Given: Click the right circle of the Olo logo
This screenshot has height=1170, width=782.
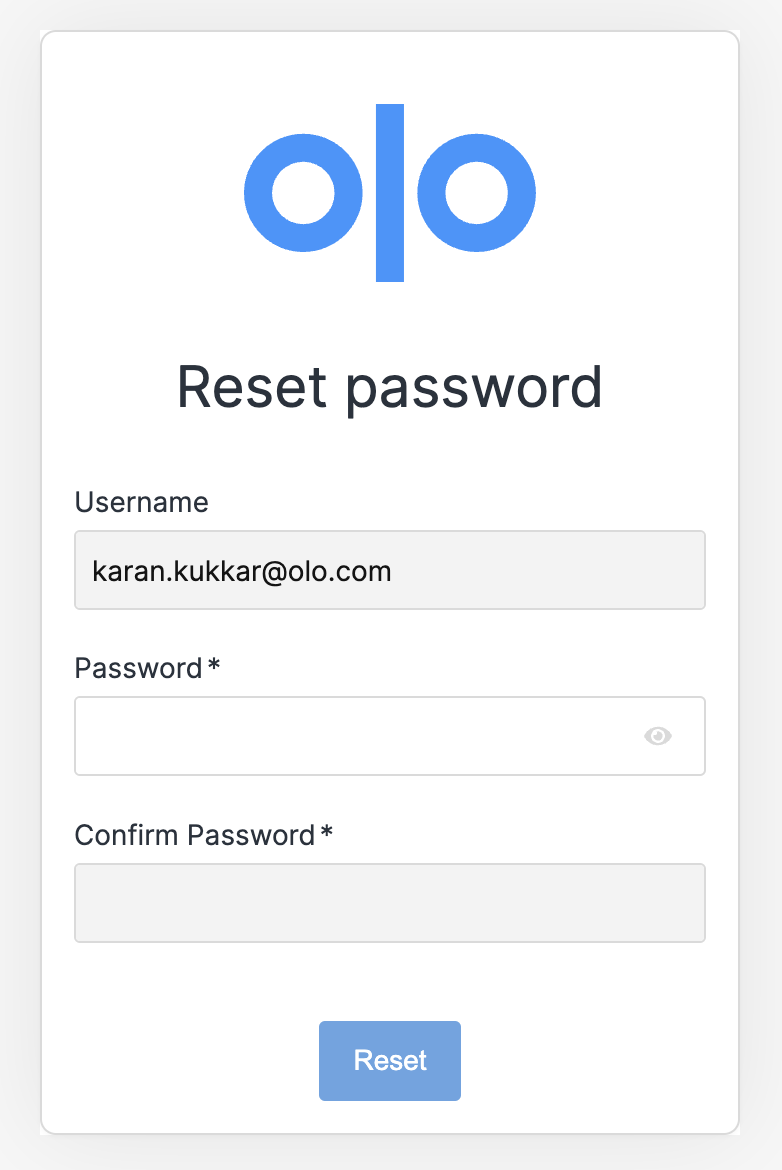Looking at the screenshot, I should coord(476,193).
